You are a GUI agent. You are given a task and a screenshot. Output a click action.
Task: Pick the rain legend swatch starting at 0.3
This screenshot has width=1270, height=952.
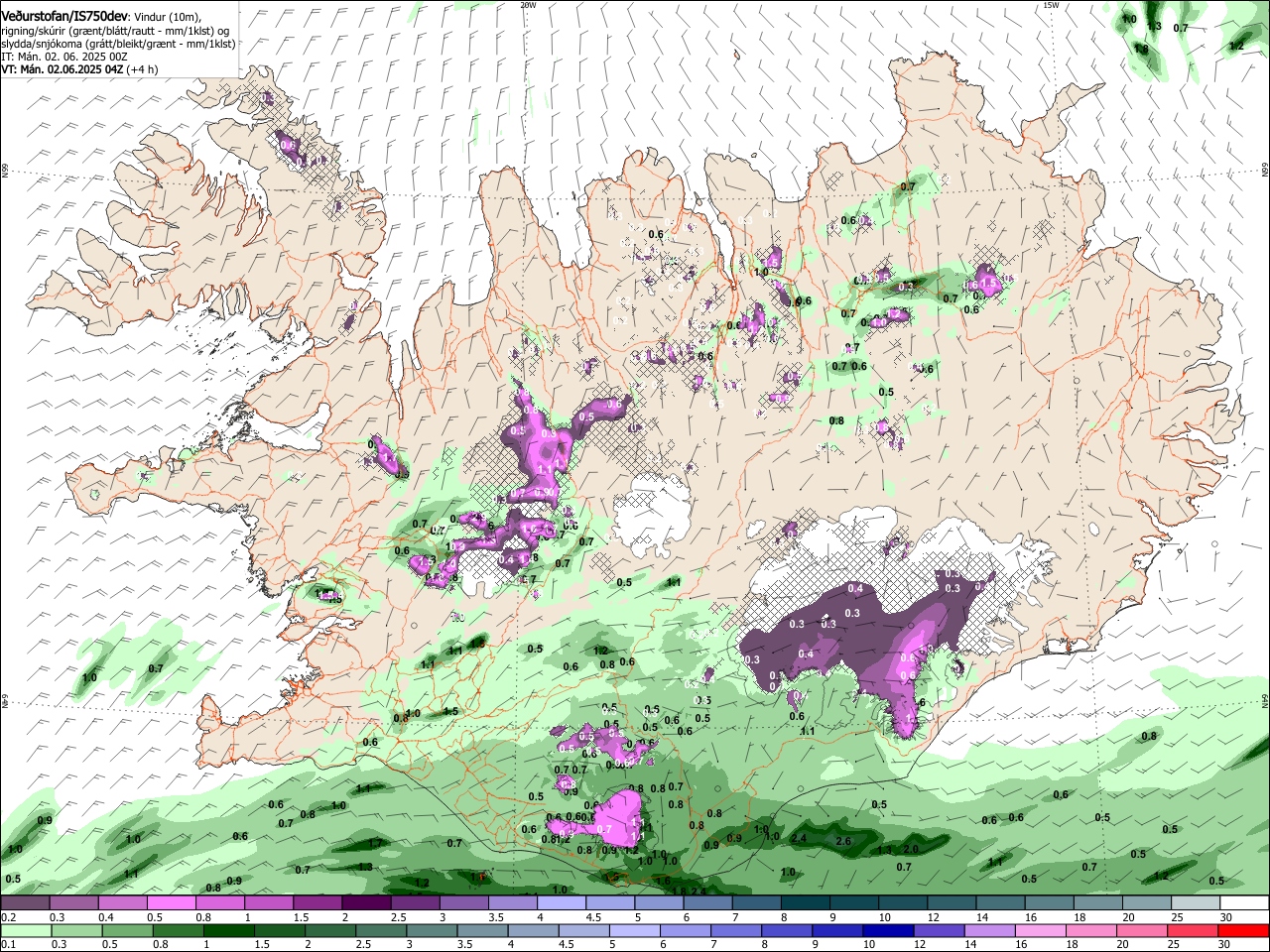click(x=76, y=930)
